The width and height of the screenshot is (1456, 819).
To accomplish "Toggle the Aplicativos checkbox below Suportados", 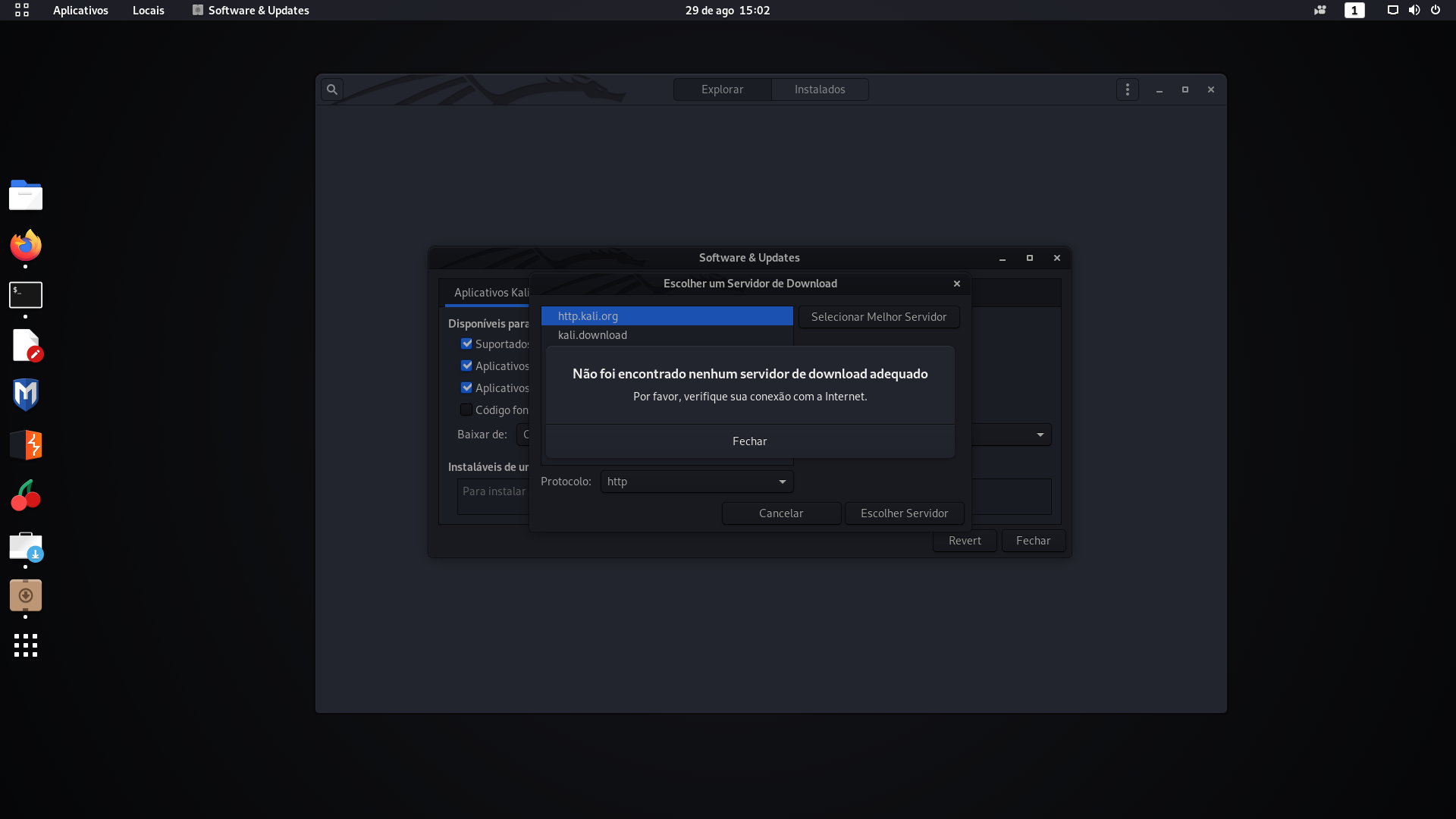I will (x=466, y=366).
